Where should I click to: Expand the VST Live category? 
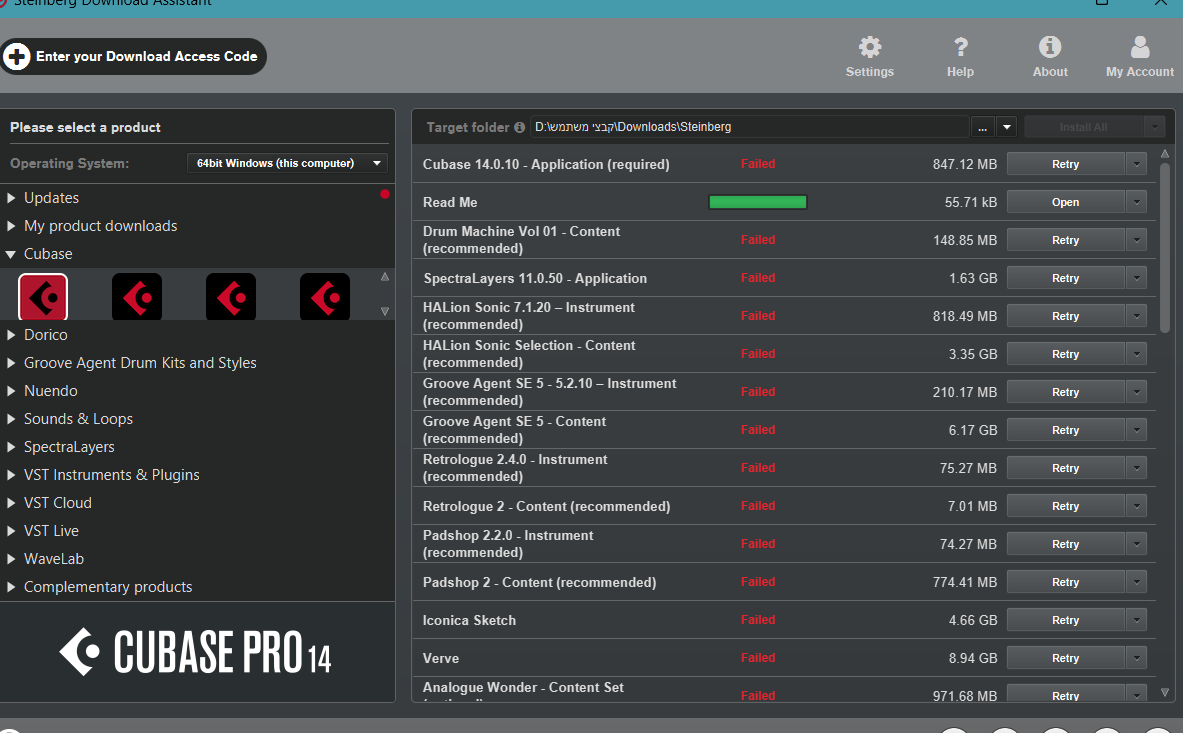(x=11, y=530)
